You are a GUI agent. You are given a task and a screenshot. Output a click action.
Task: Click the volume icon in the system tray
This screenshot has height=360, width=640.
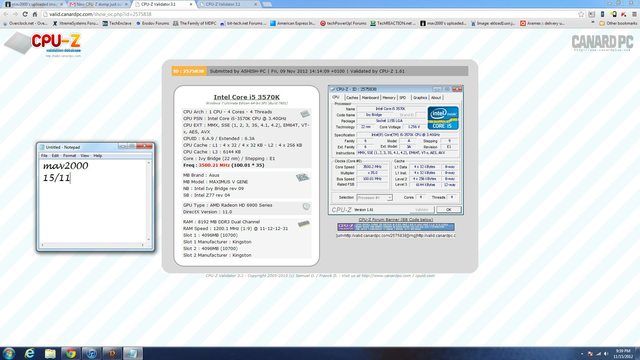coord(606,354)
